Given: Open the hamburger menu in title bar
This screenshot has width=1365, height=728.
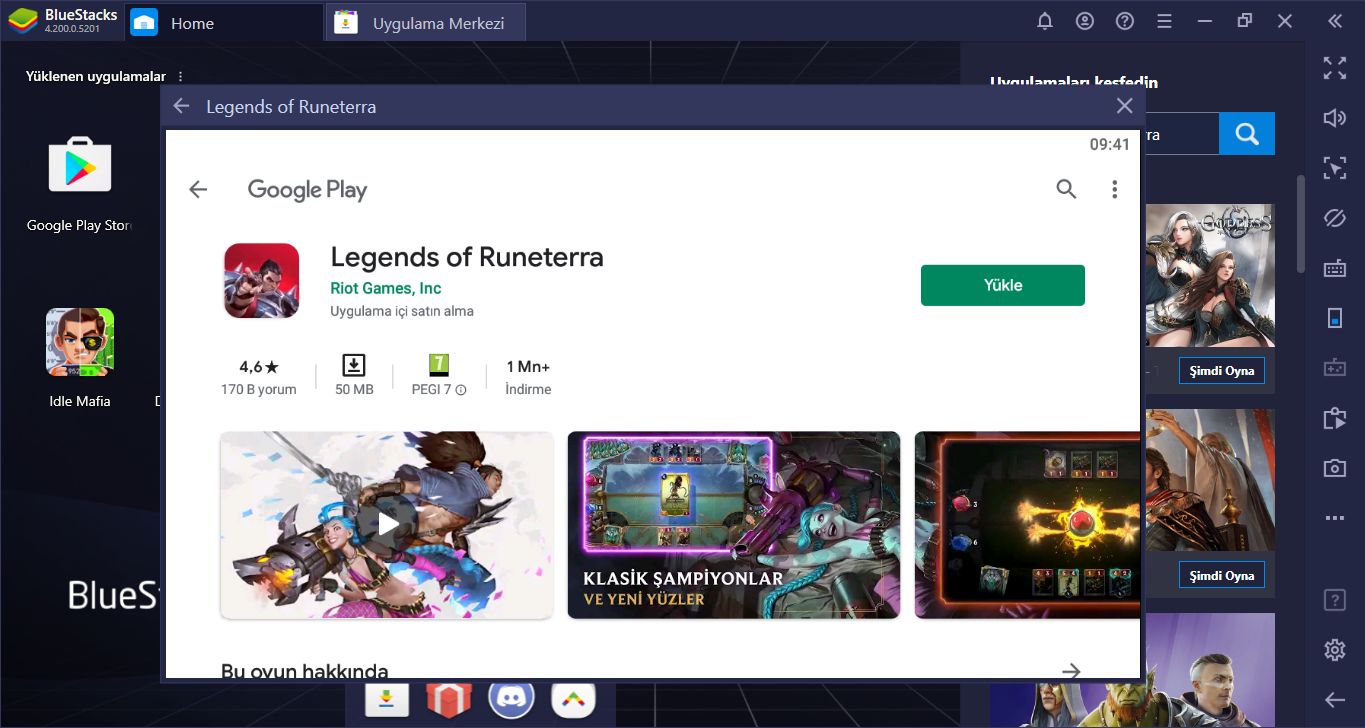Looking at the screenshot, I should [1164, 21].
